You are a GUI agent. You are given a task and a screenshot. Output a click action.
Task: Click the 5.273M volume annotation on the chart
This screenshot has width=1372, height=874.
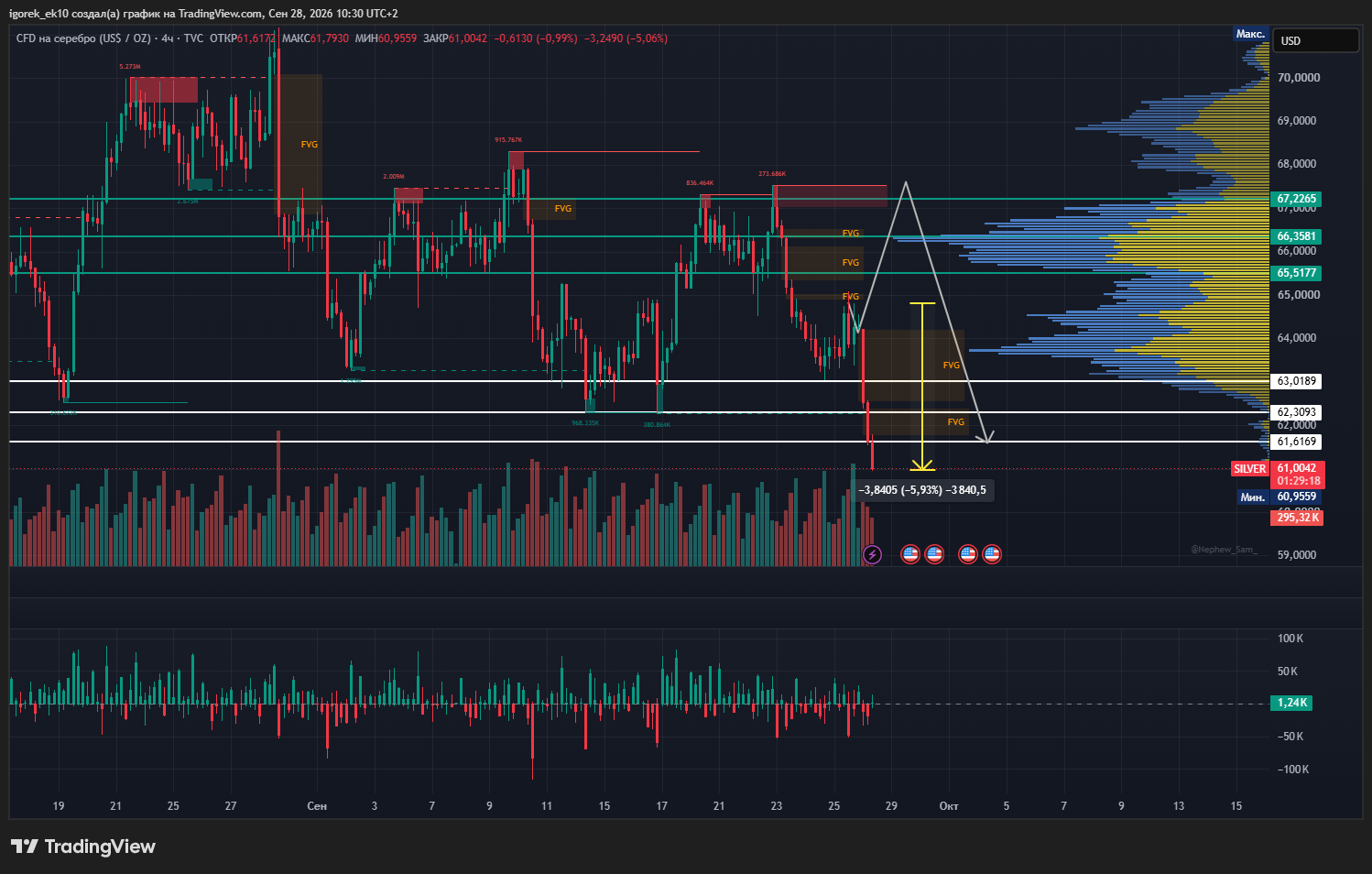click(x=130, y=67)
